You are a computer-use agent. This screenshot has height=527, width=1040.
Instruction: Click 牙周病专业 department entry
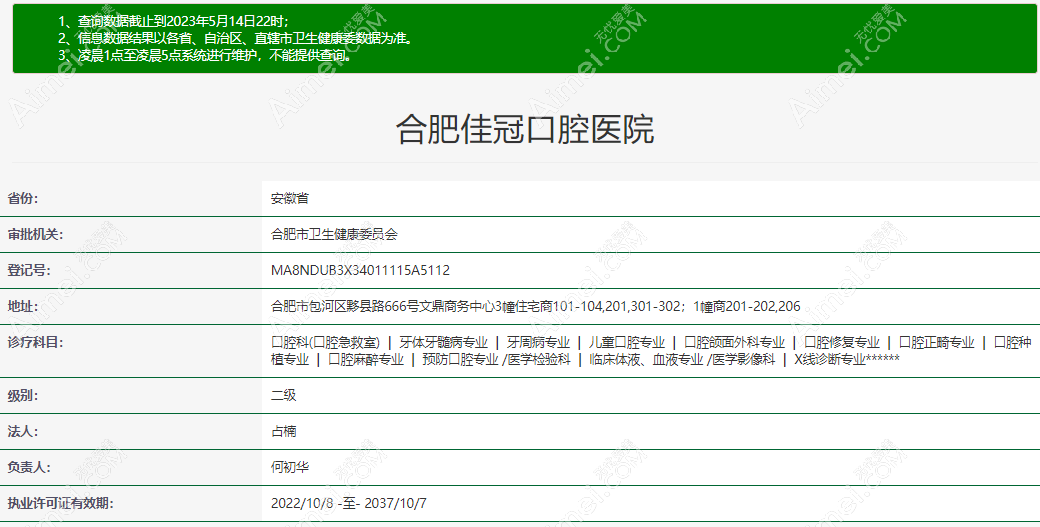(538, 342)
